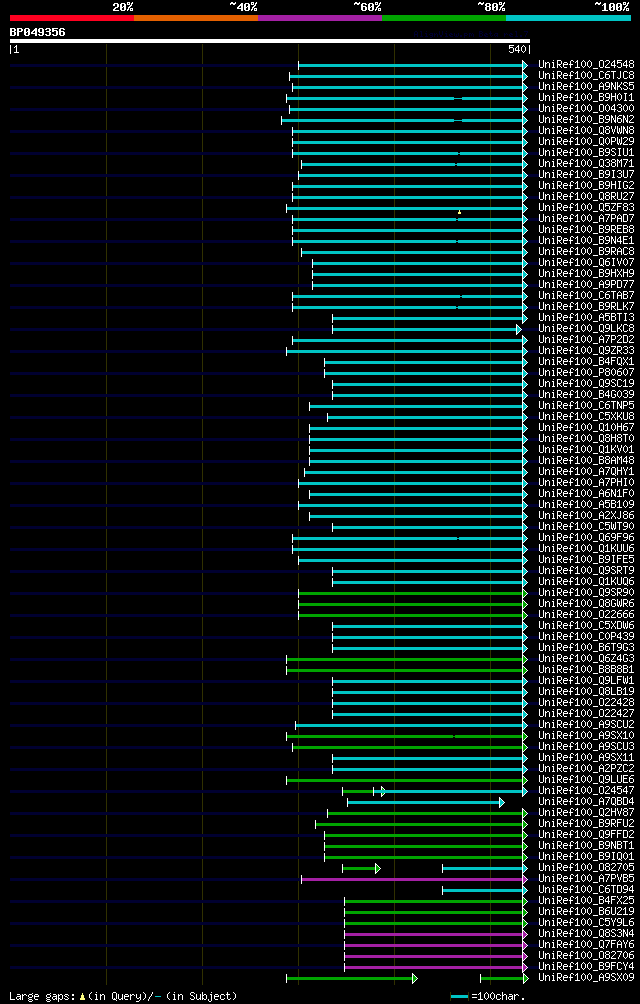
Task: Select the UniRef100_Q9LUE6 label
Action: point(586,779)
